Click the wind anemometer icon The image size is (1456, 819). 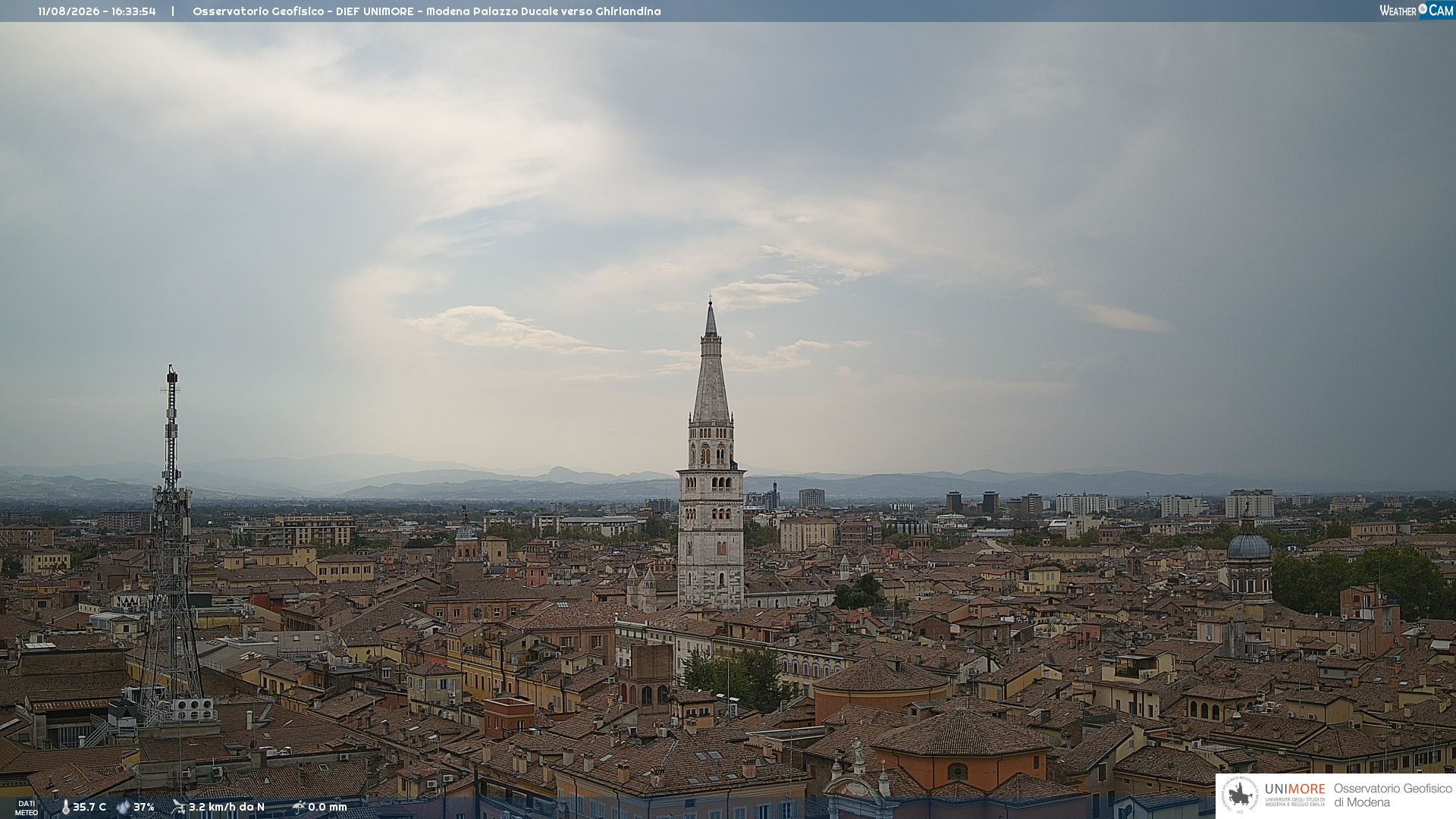178,807
